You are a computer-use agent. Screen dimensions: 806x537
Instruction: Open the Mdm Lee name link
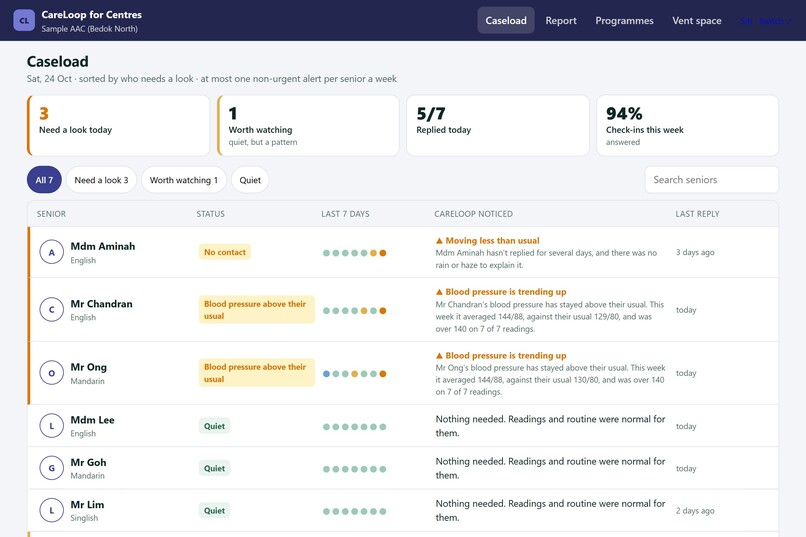(93, 420)
